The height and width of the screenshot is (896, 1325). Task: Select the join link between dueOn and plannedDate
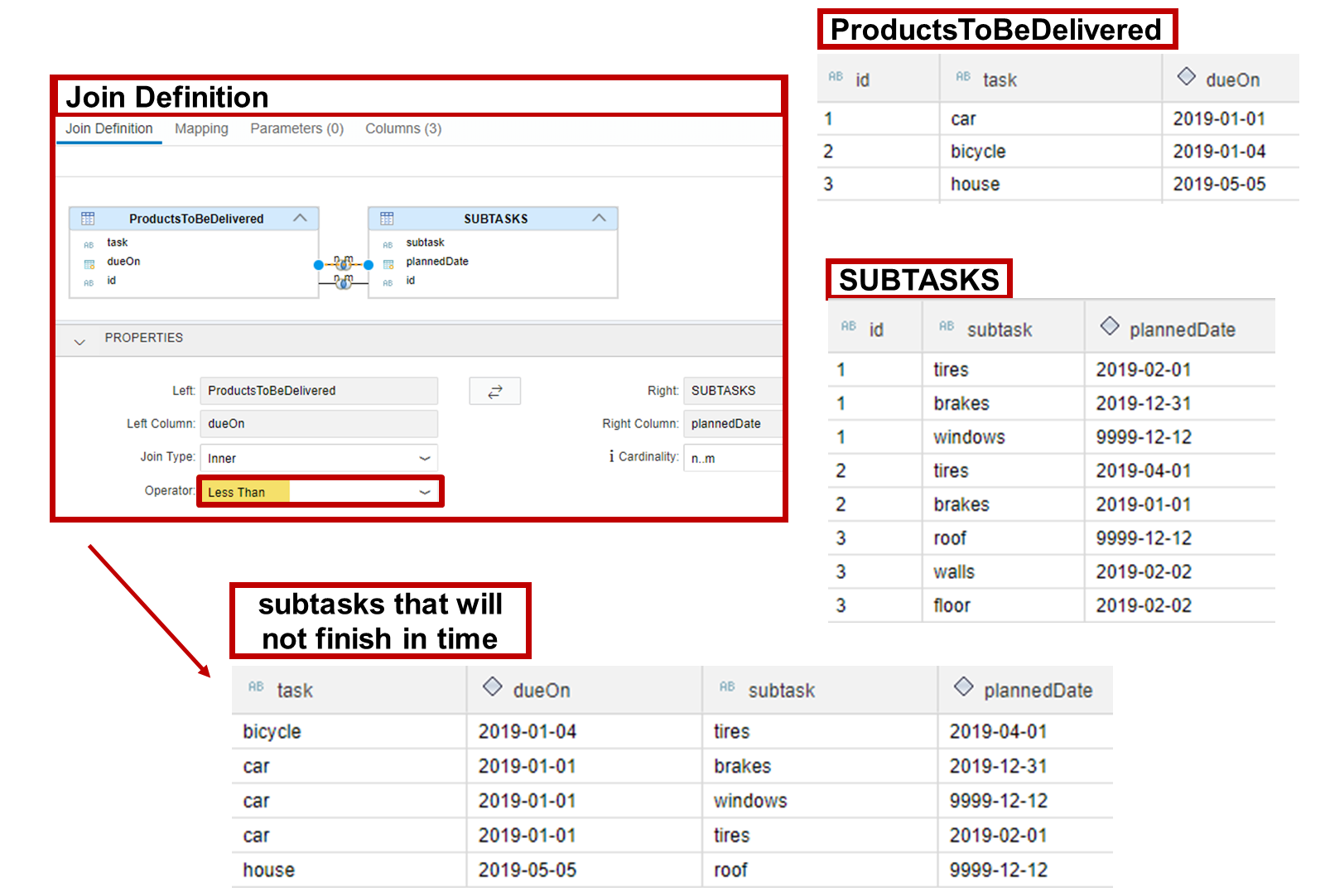click(x=344, y=264)
